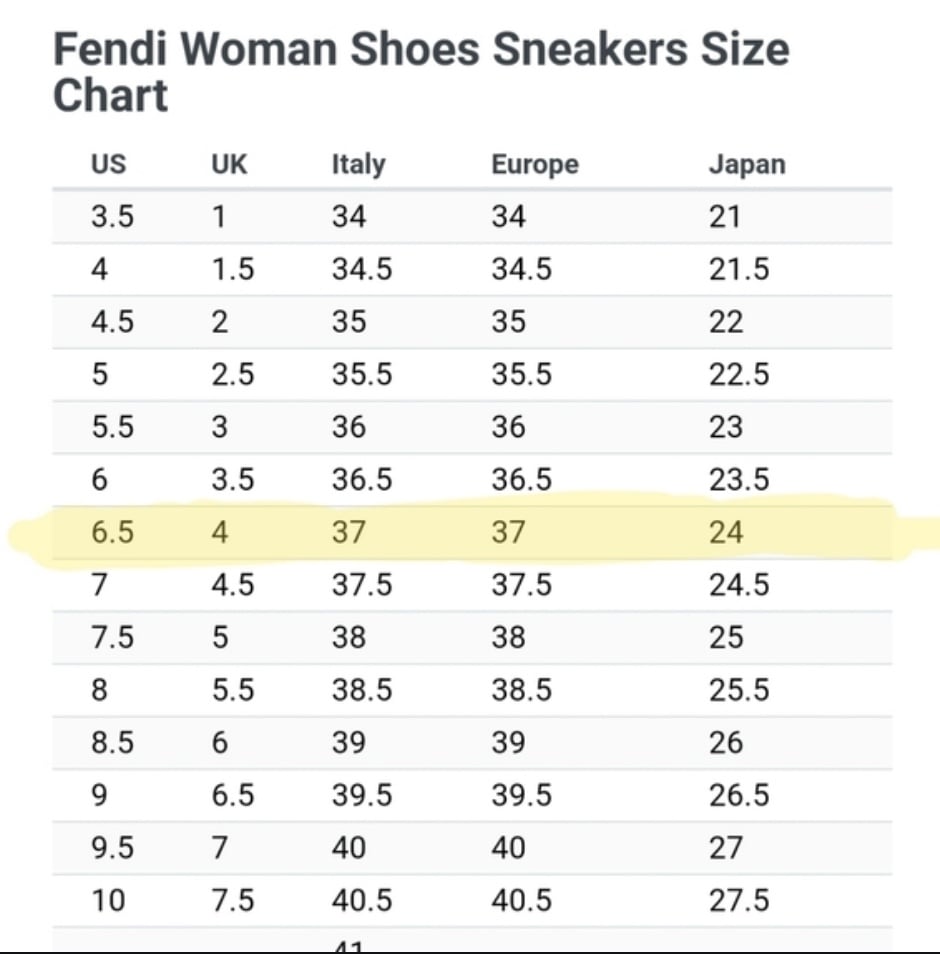
Task: Click the partially visible 41 Italy cell
Action: [x=349, y=947]
